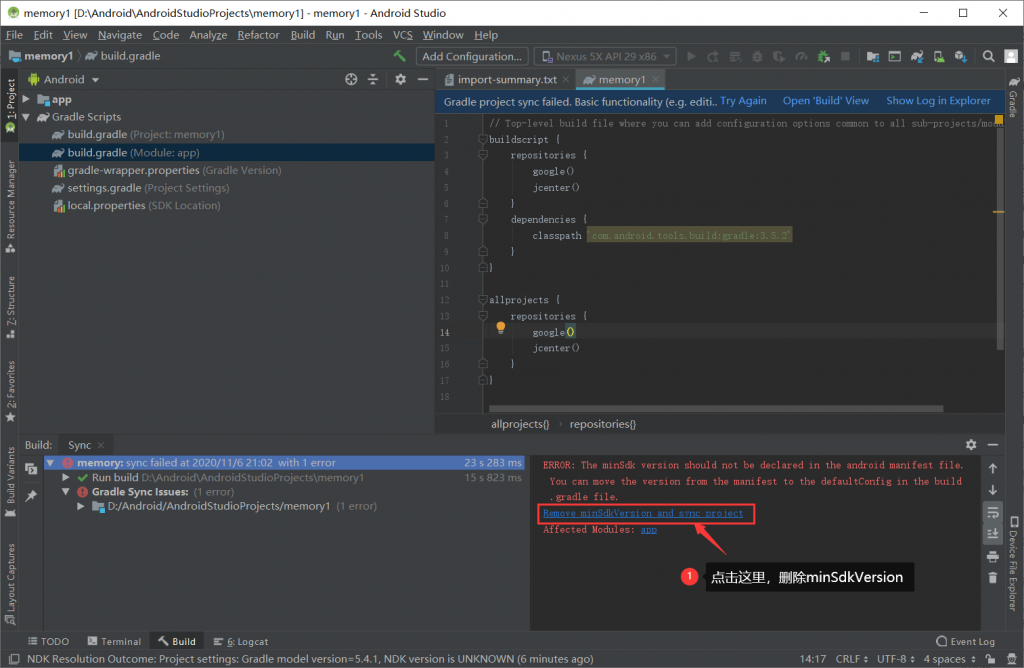
Task: Toggle the Device File Explorer panel
Action: [1013, 564]
